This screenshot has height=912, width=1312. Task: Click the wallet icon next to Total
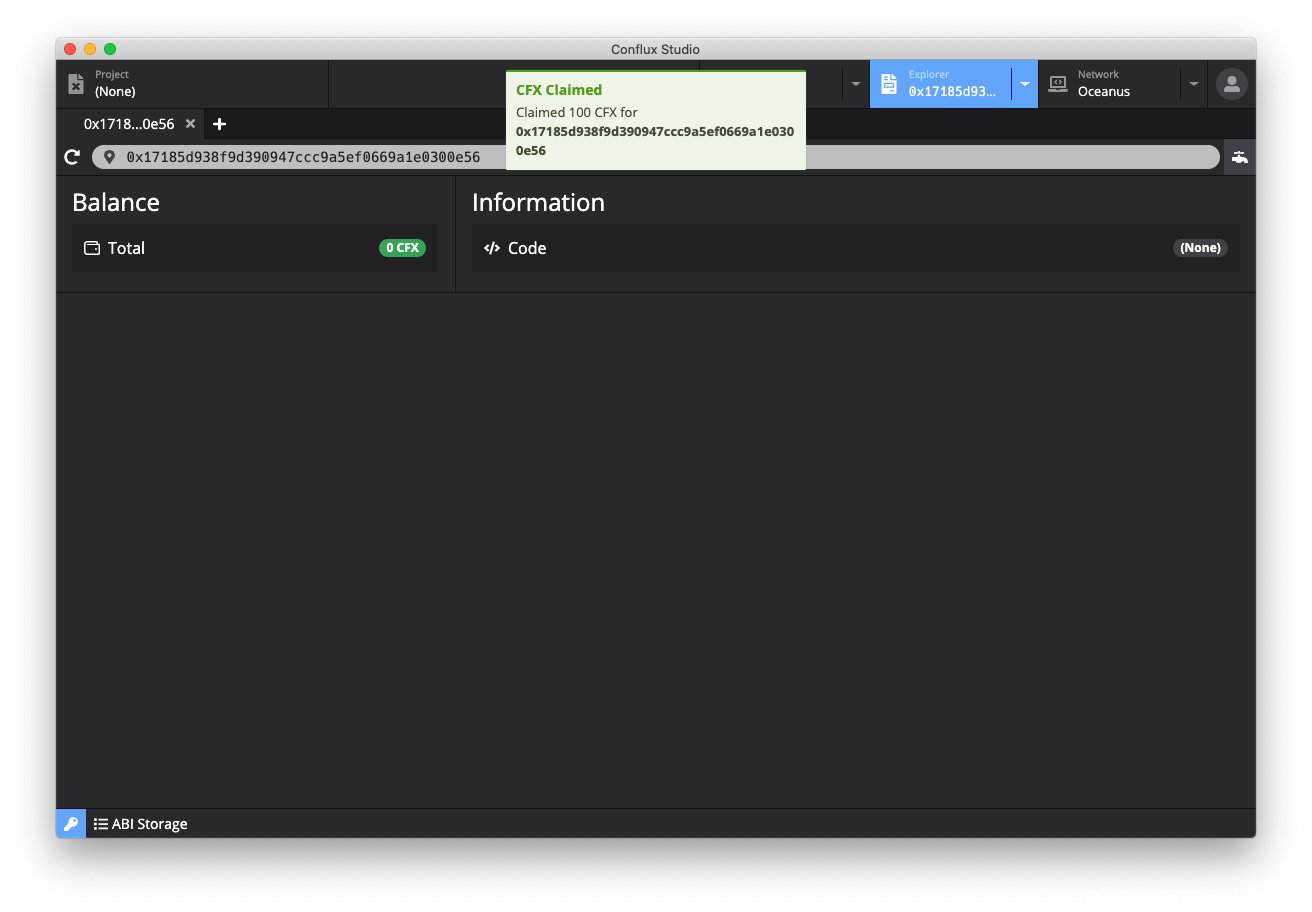(x=92, y=248)
